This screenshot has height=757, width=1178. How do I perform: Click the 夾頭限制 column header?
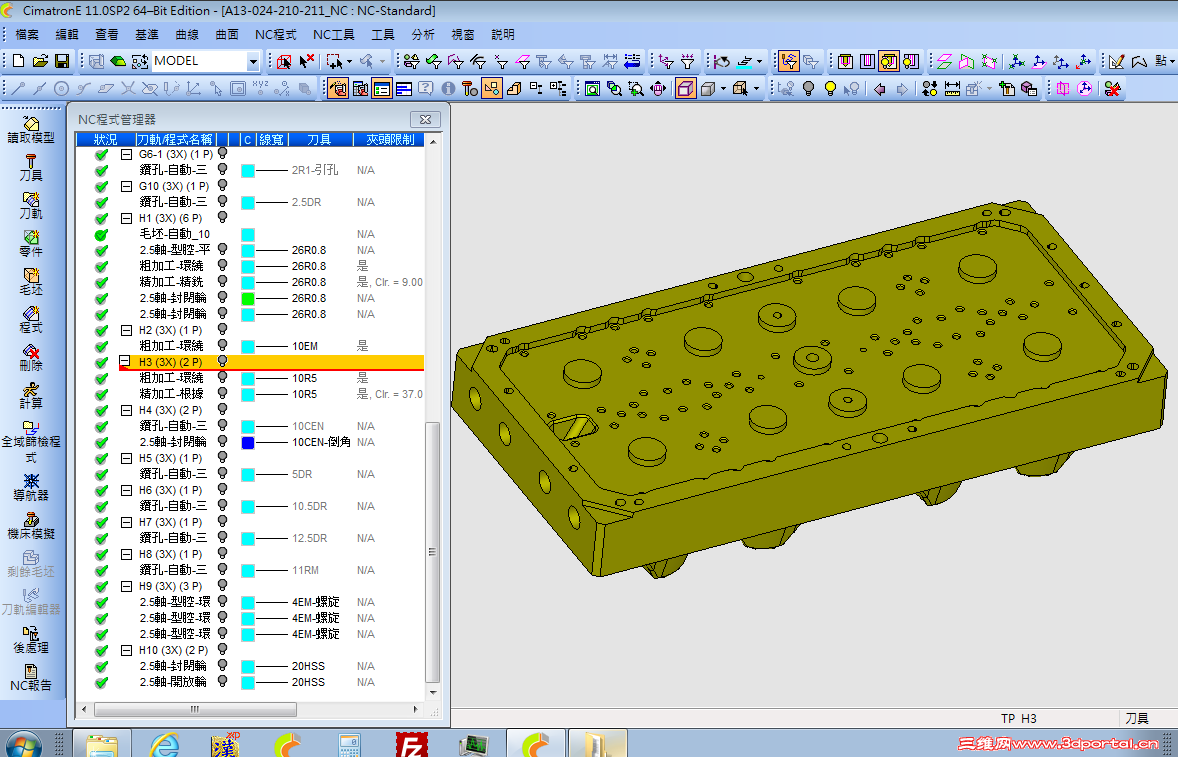tap(389, 140)
